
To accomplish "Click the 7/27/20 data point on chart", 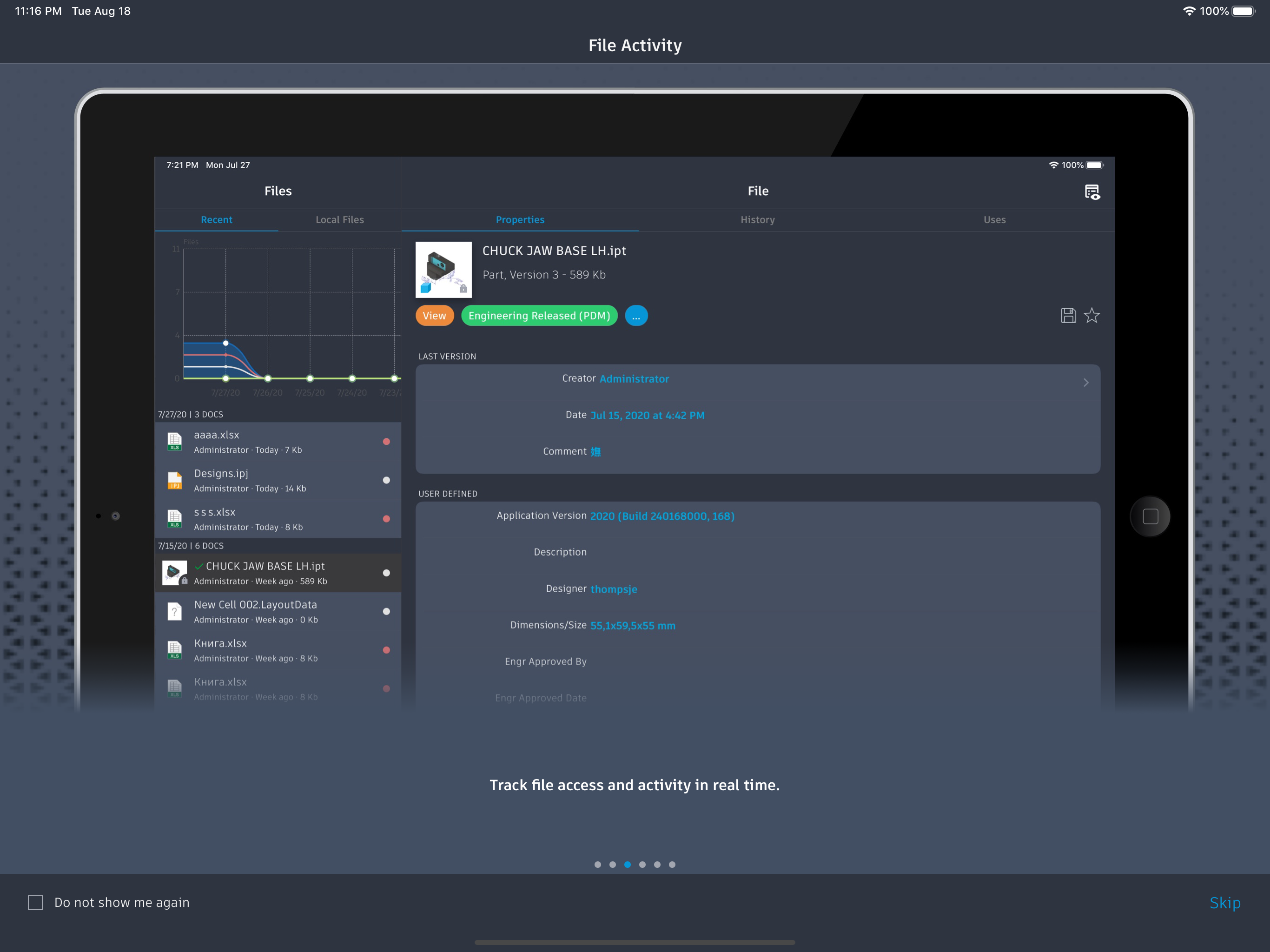I will 225,343.
